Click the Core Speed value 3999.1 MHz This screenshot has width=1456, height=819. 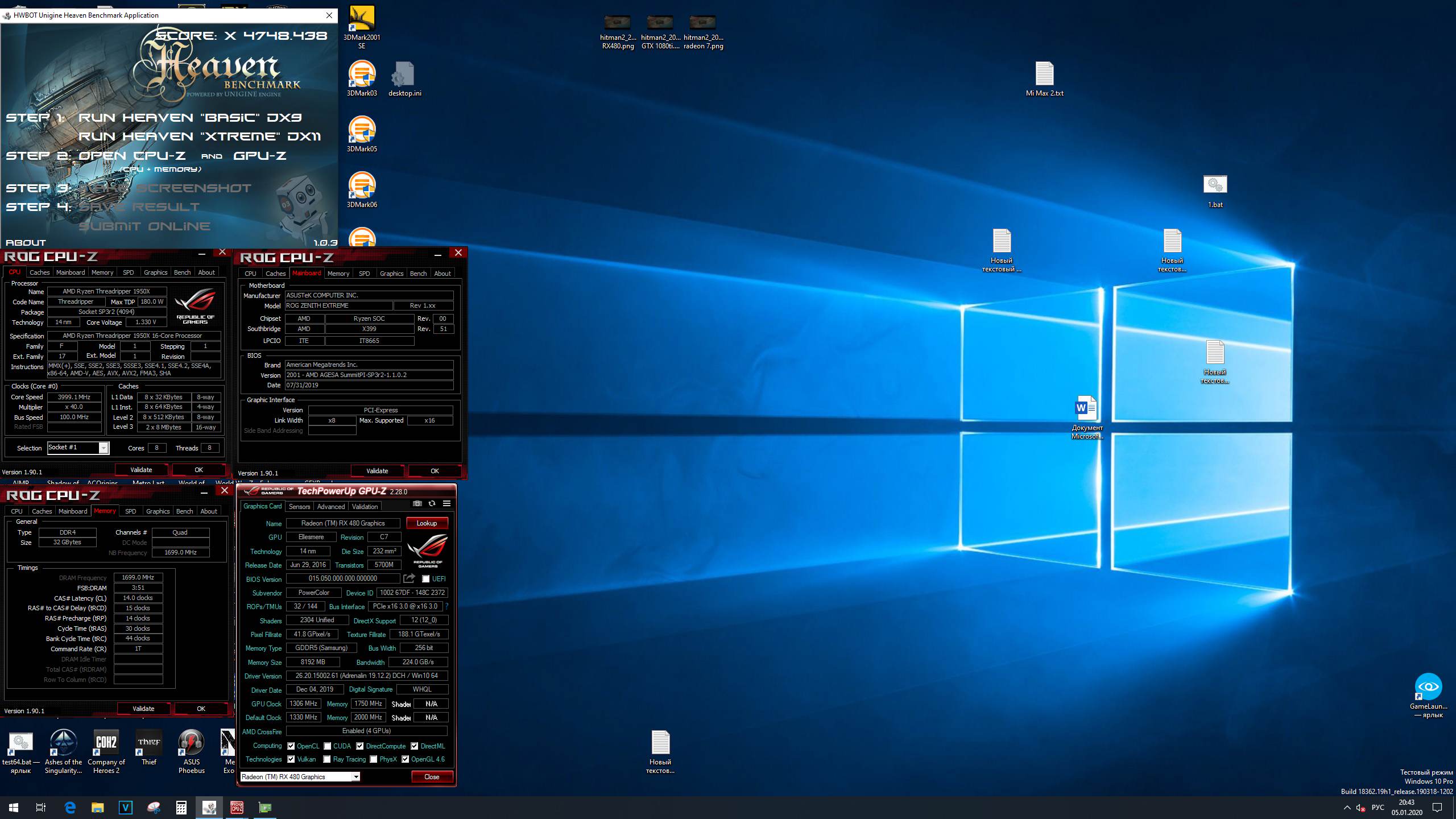pyautogui.click(x=75, y=397)
